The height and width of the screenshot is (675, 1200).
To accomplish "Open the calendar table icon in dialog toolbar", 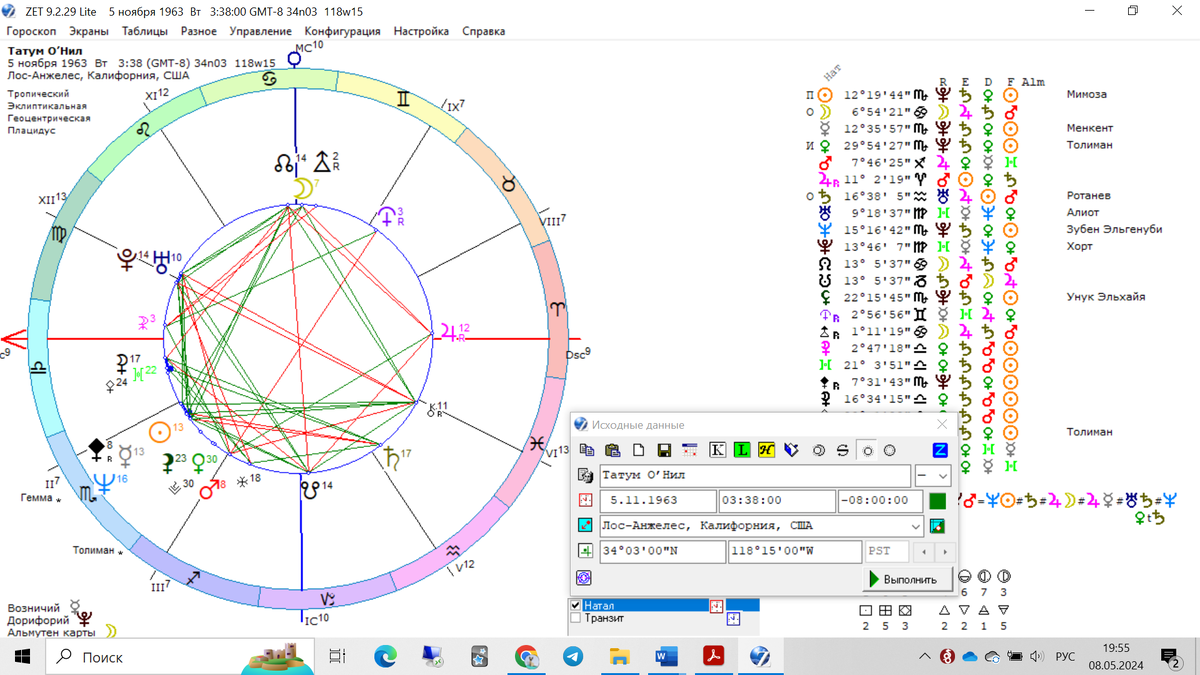I will click(x=690, y=451).
